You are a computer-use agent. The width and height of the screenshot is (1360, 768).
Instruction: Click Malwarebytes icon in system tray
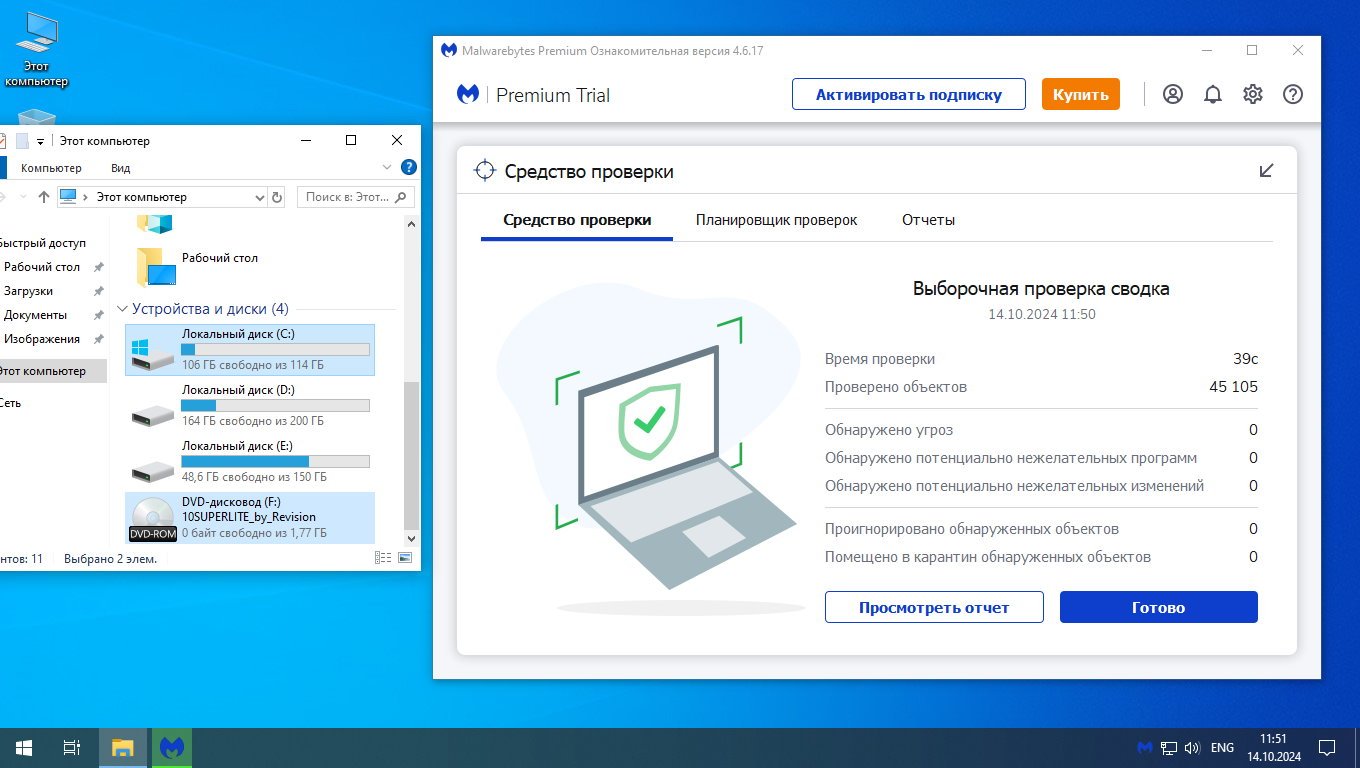1145,747
